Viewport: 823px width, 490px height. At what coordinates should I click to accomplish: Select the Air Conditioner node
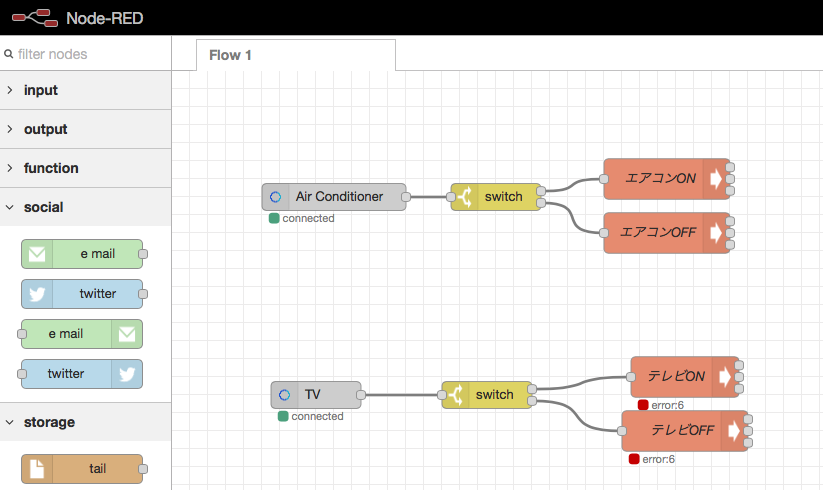click(334, 197)
